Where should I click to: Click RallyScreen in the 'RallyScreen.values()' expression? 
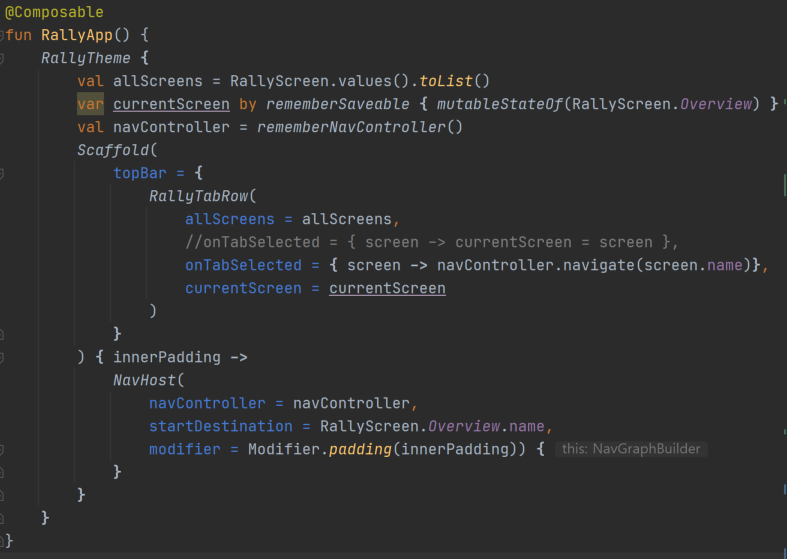coord(279,81)
